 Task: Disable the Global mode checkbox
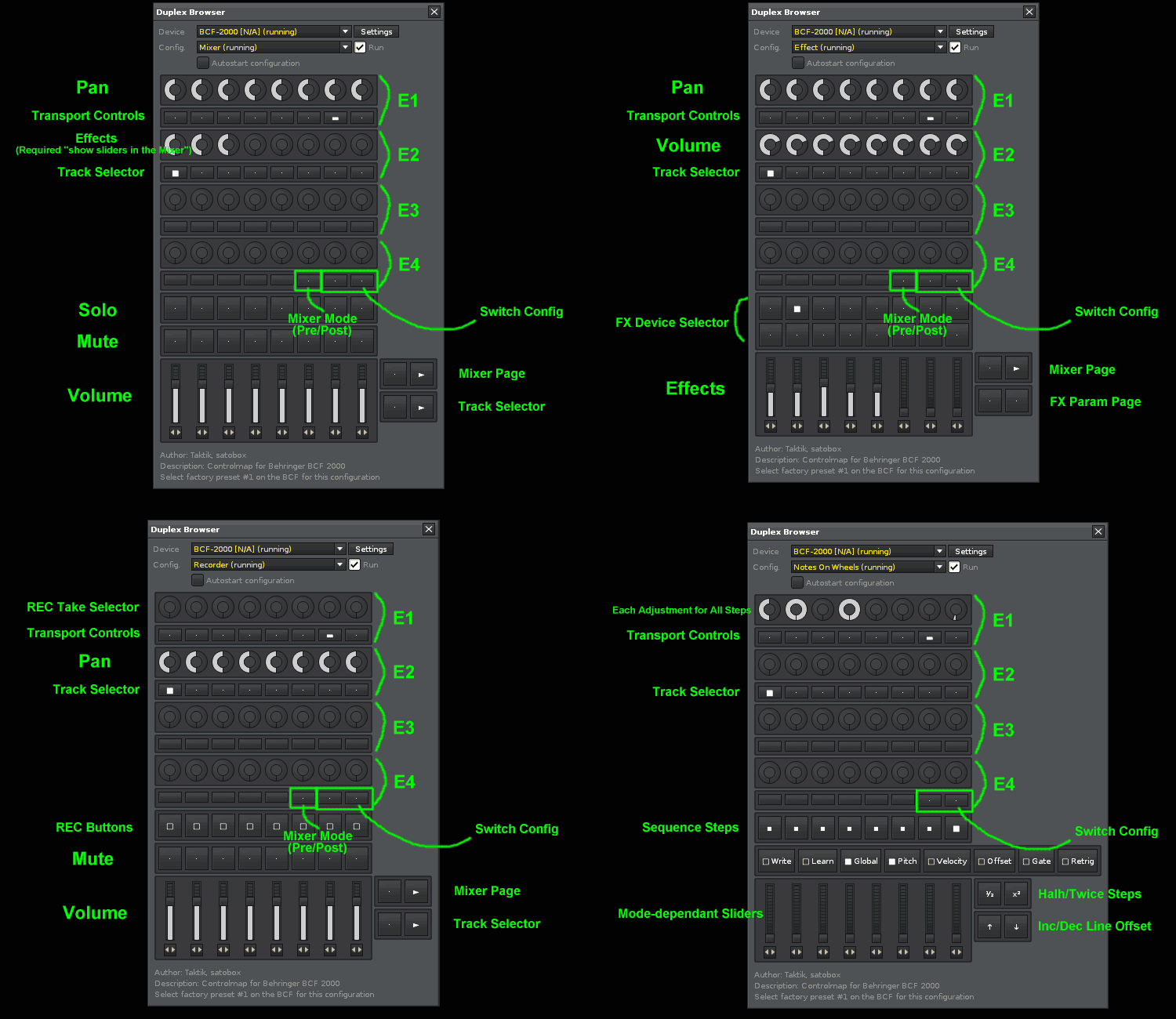tap(861, 861)
